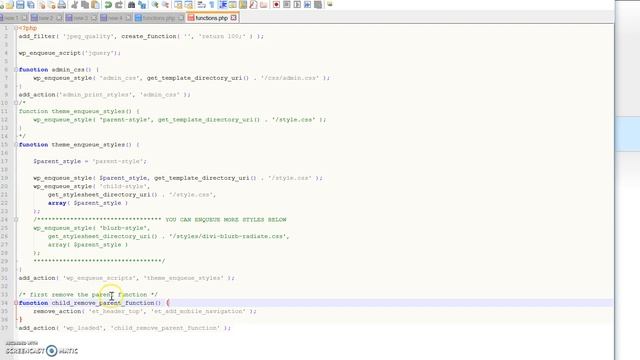Collapse the php opening tag fold on line 1
The height and width of the screenshot is (360, 640).
[16, 28]
